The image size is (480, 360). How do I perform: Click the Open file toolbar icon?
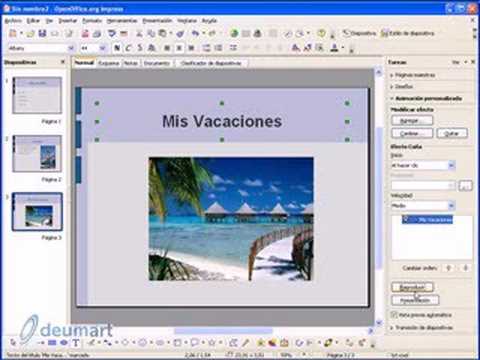[30, 33]
